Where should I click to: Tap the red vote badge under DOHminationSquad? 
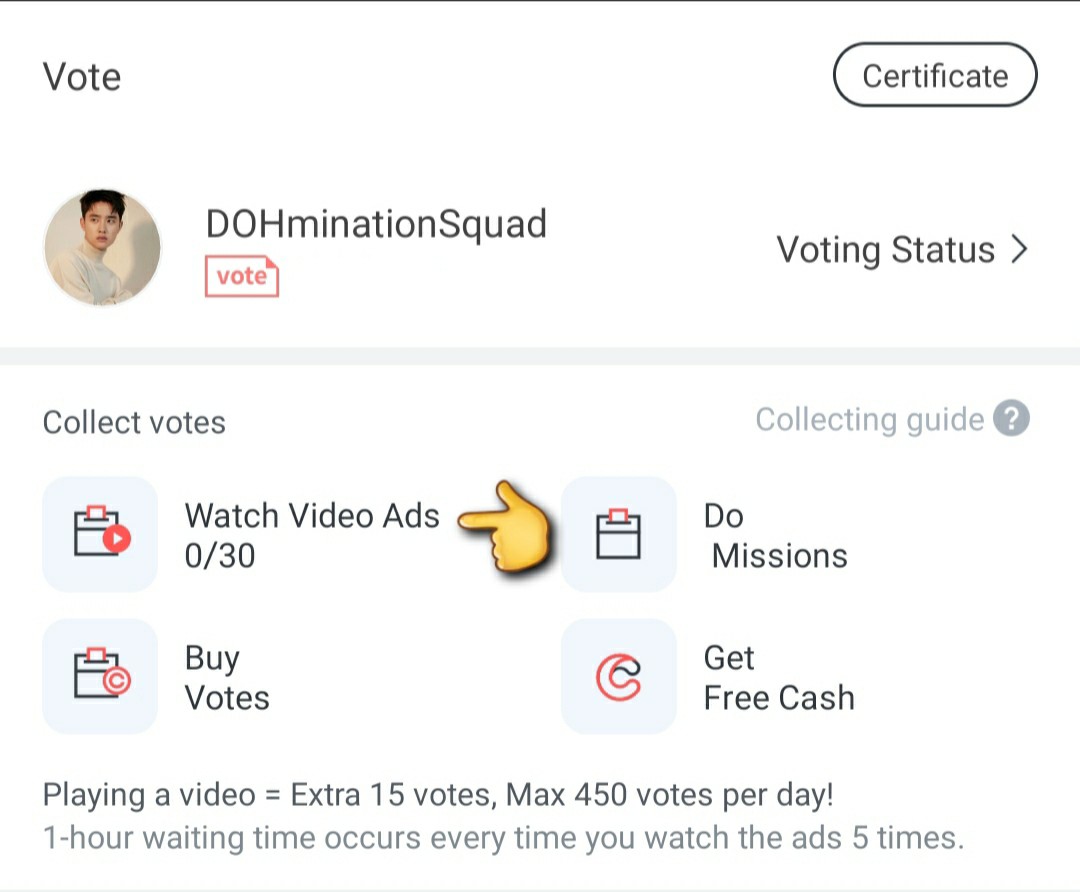[x=242, y=276]
